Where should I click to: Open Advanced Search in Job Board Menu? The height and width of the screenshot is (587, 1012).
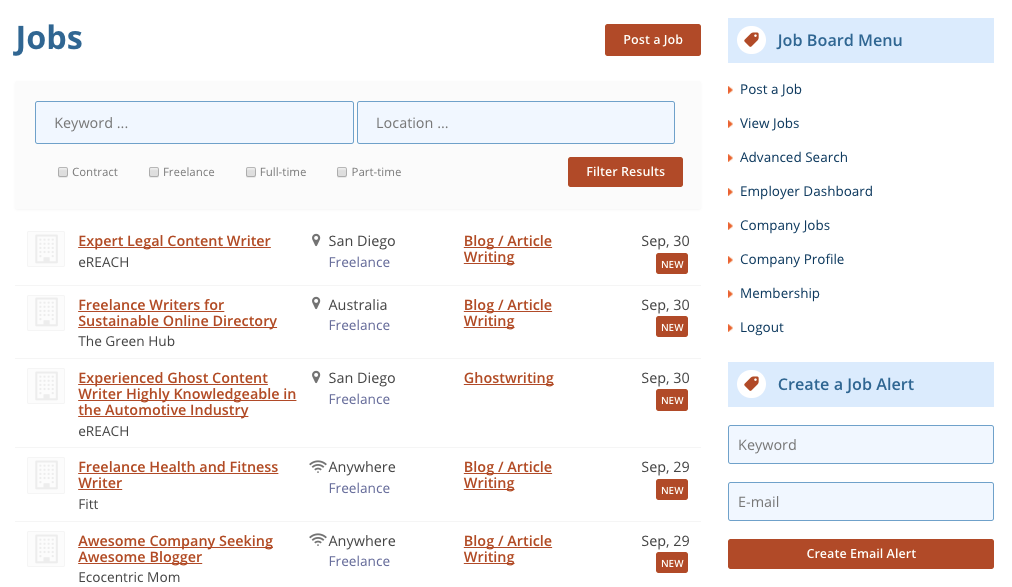793,157
